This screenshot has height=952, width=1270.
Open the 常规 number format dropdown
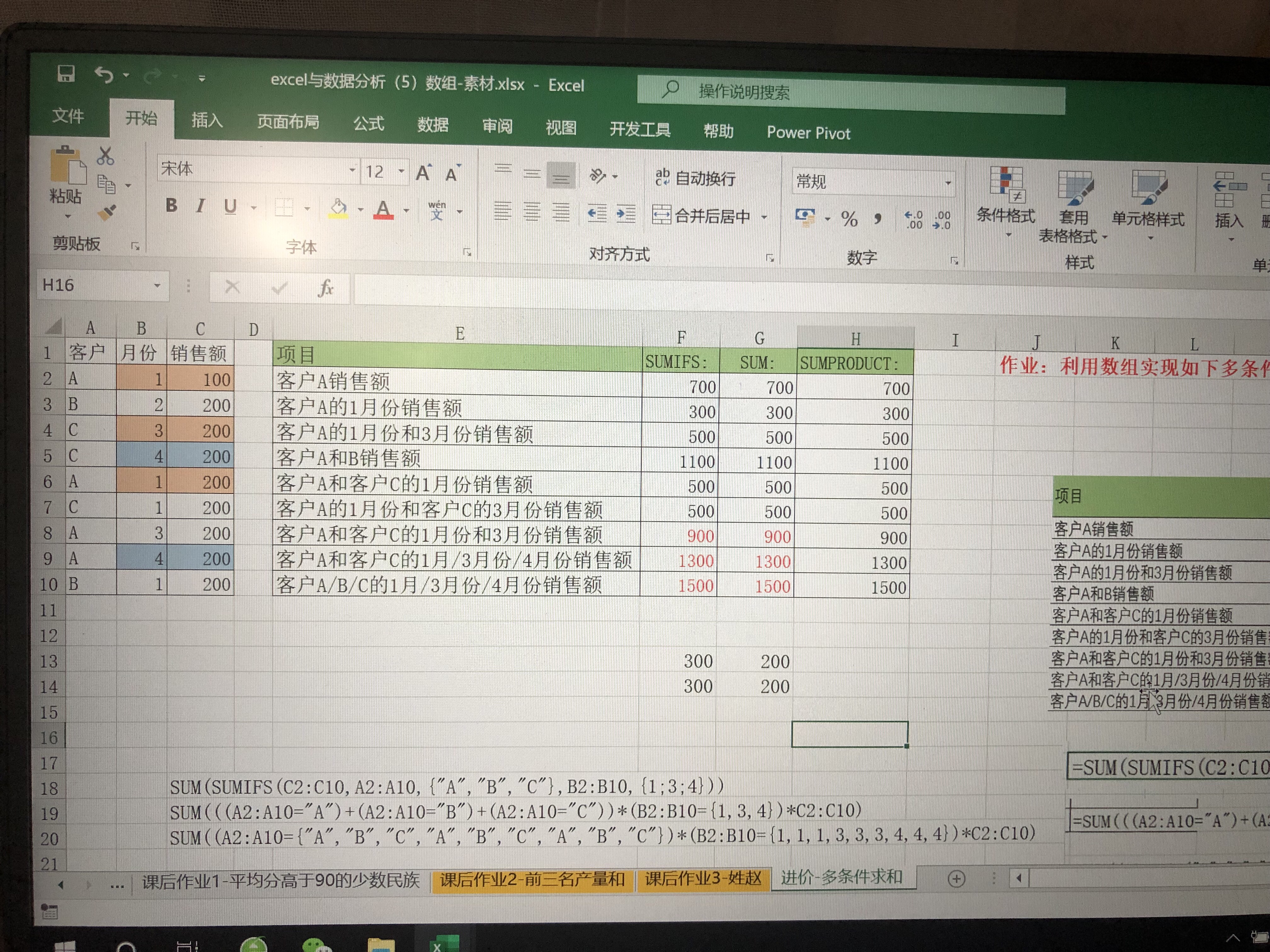point(948,183)
